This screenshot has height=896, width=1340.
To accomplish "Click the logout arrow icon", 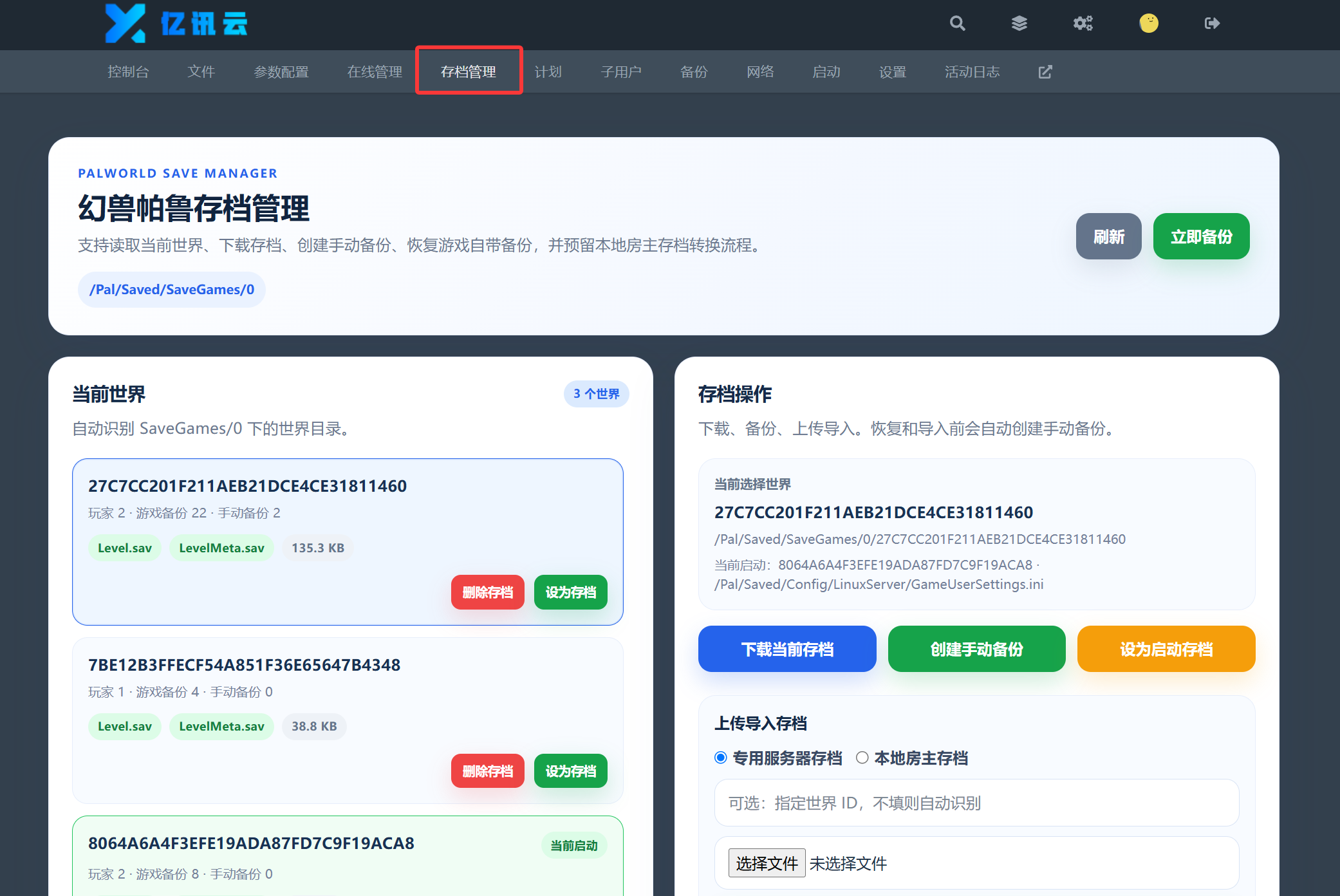I will [1212, 24].
